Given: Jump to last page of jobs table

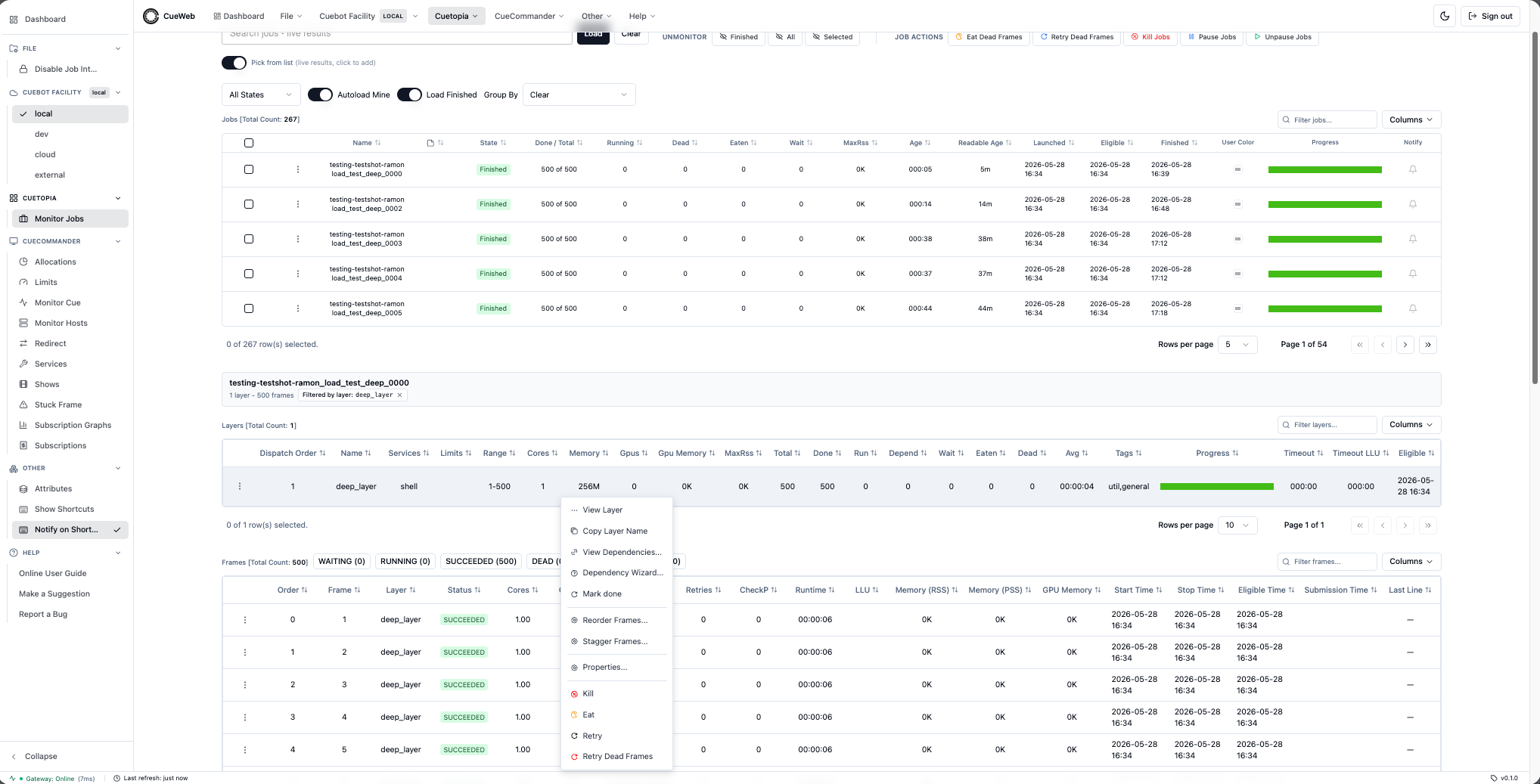Looking at the screenshot, I should (x=1428, y=345).
